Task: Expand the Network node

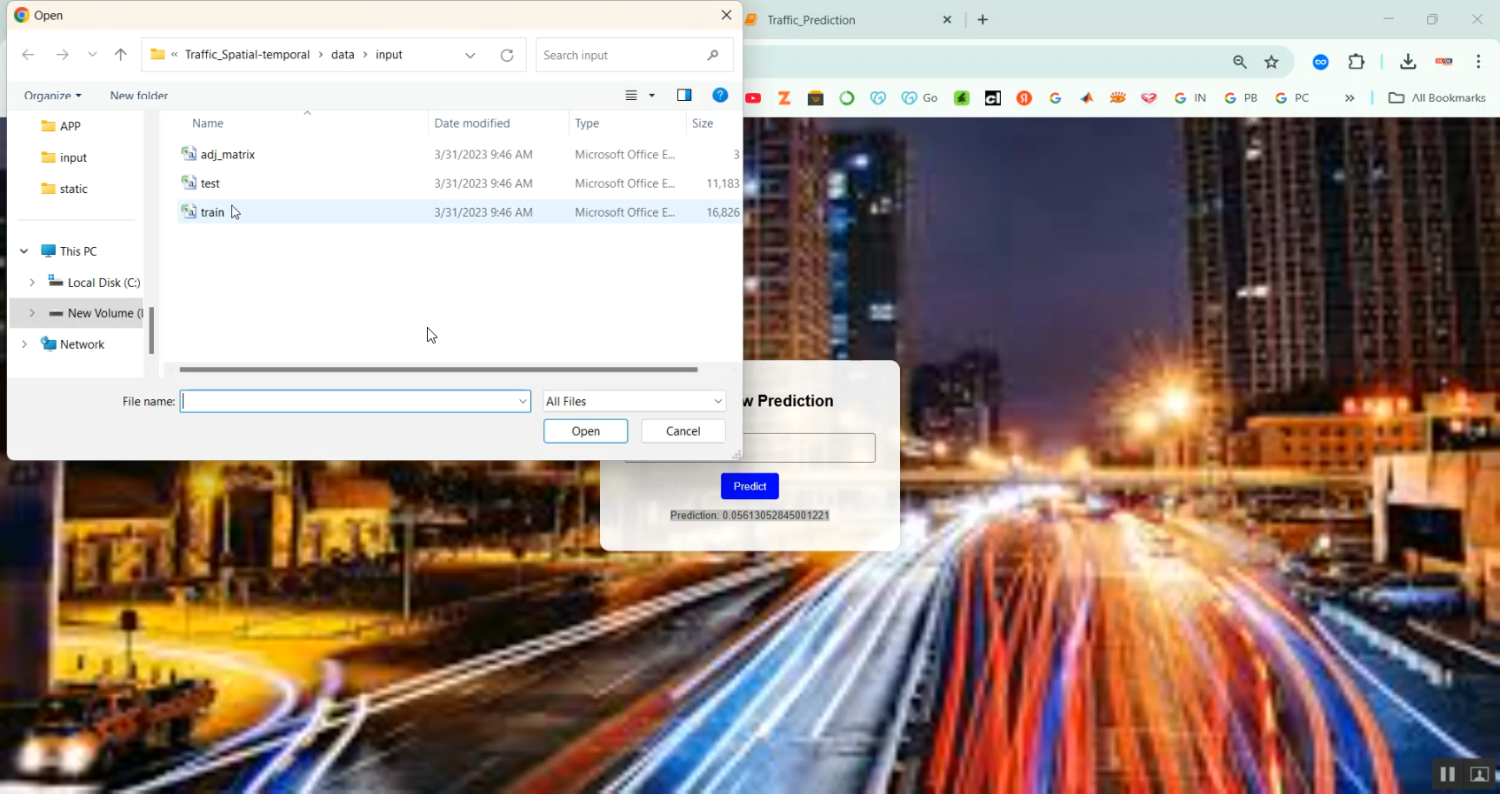Action: coord(24,344)
